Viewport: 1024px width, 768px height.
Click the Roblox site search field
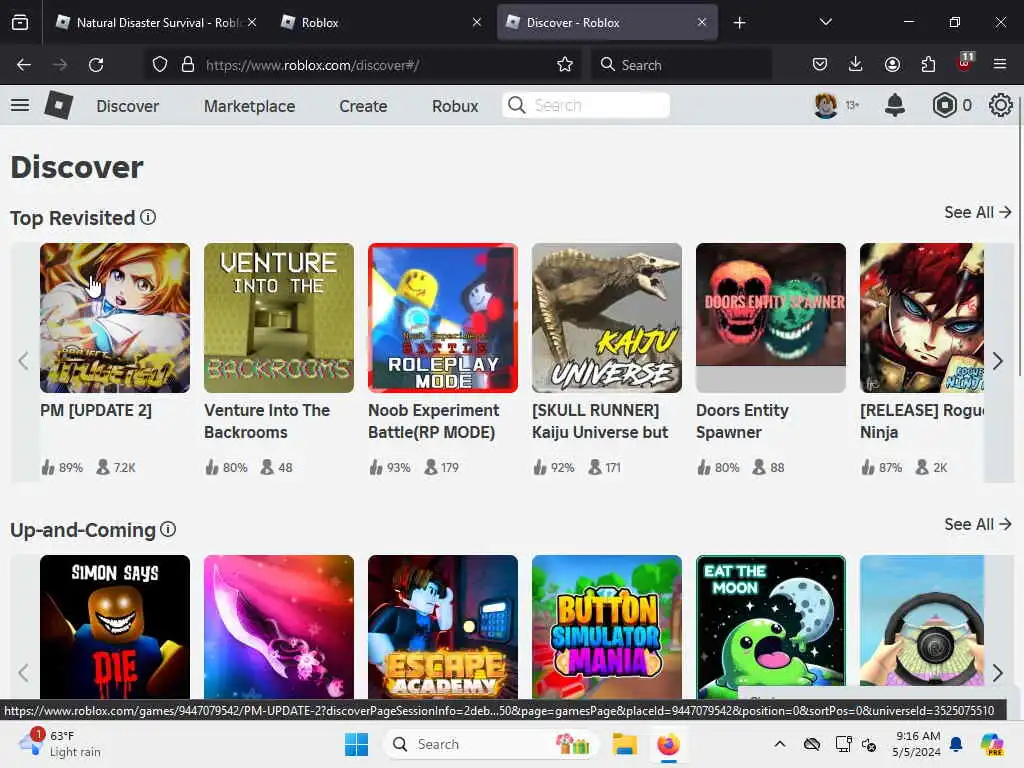(x=586, y=105)
